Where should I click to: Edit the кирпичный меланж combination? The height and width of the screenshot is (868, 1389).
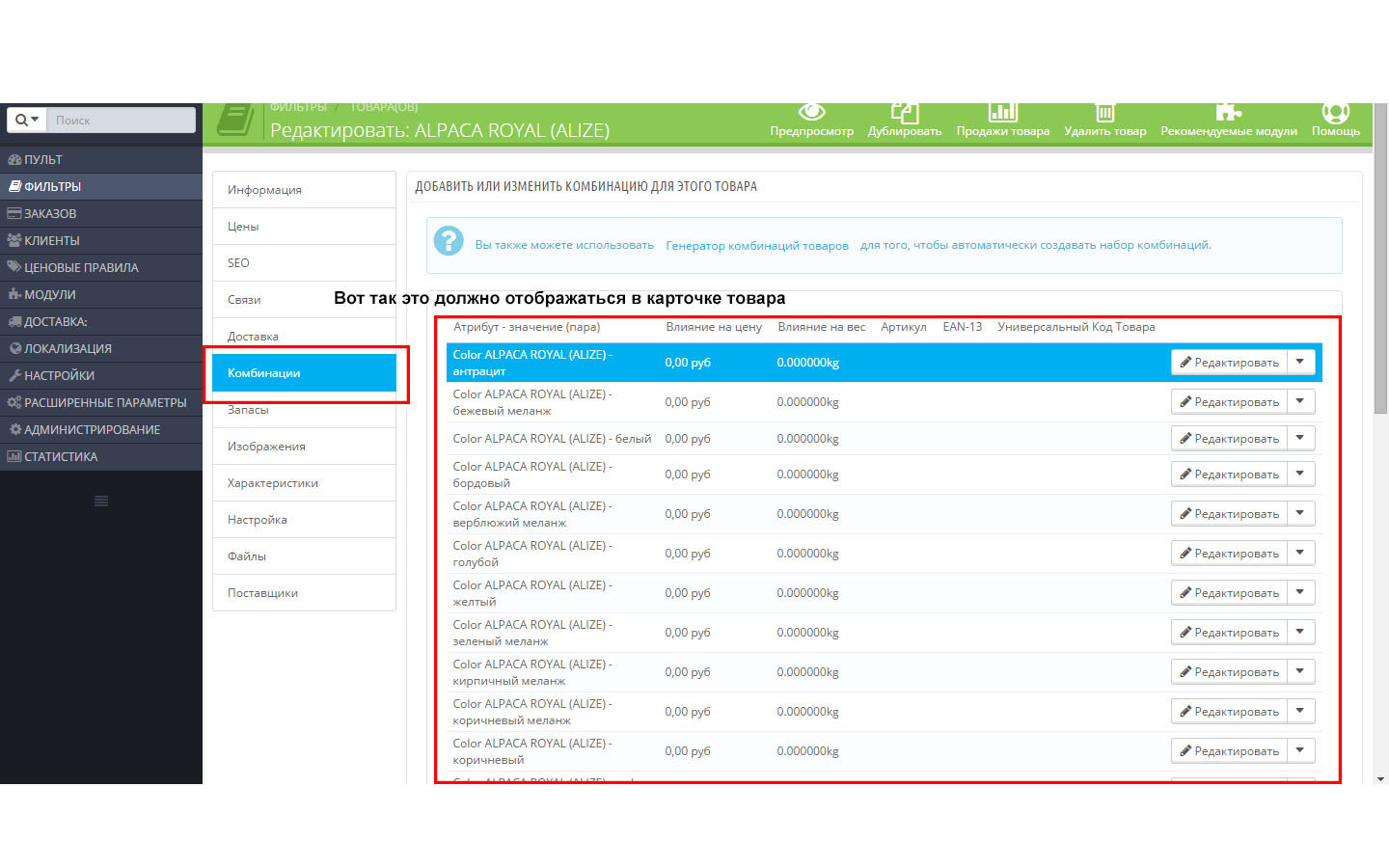pyautogui.click(x=1229, y=672)
